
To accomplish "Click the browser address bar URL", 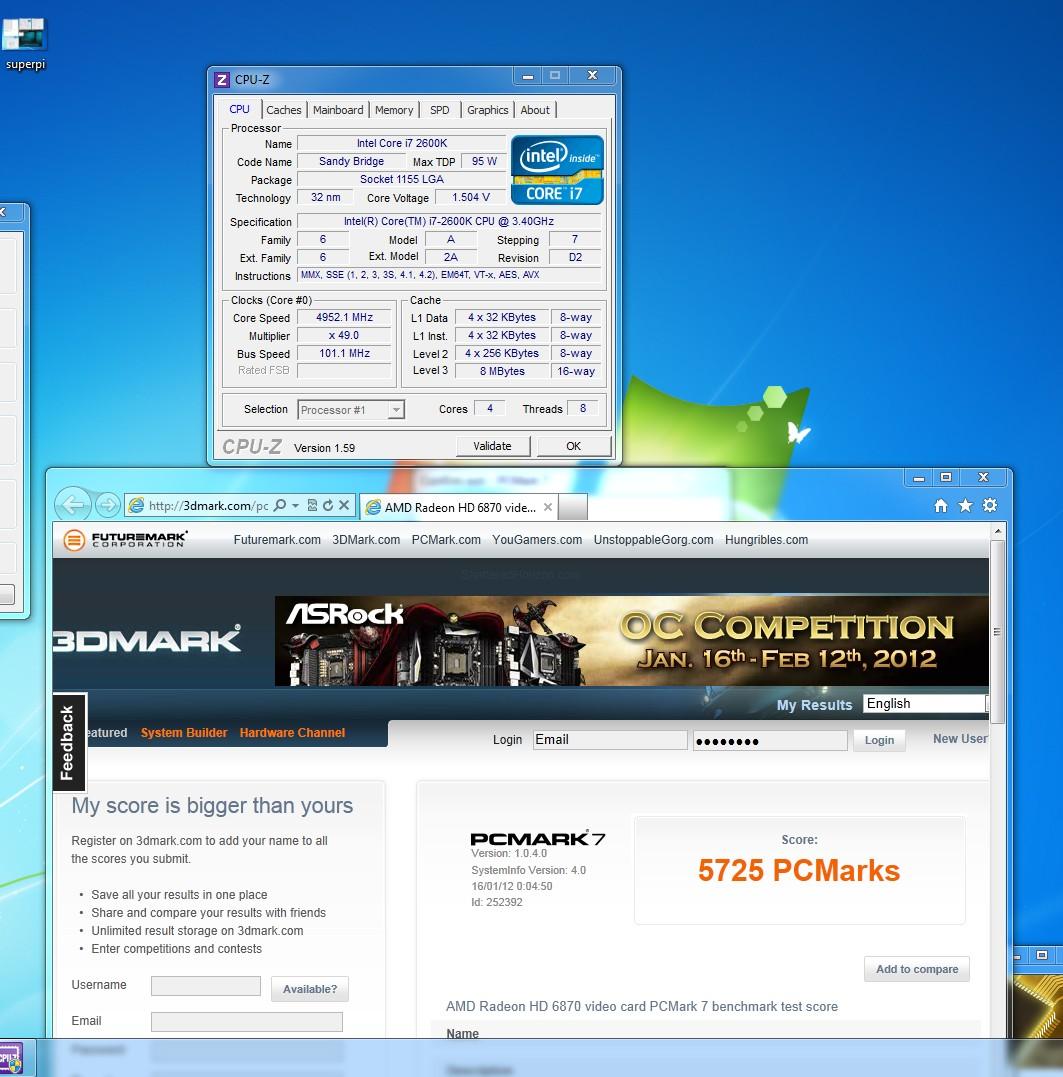I will coord(208,506).
